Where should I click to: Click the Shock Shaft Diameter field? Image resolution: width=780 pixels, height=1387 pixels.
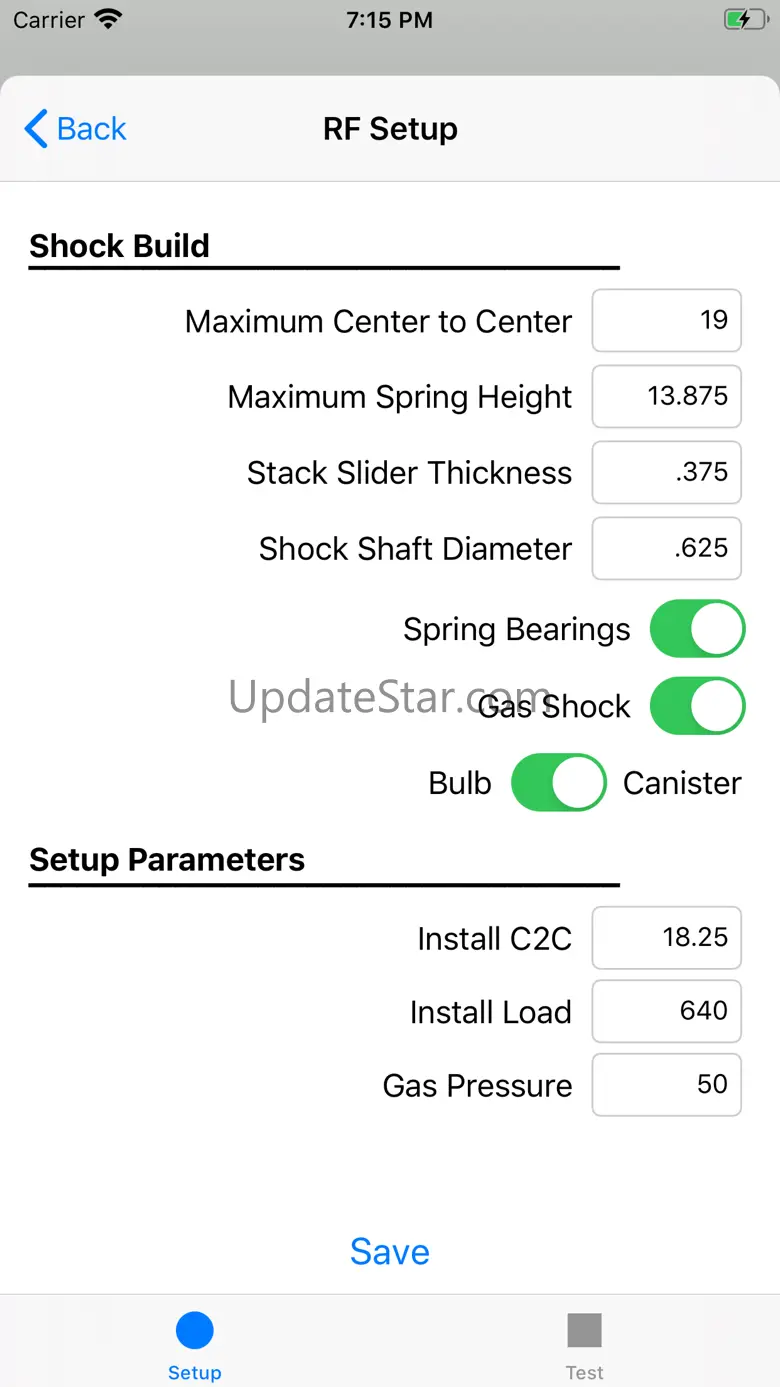666,548
